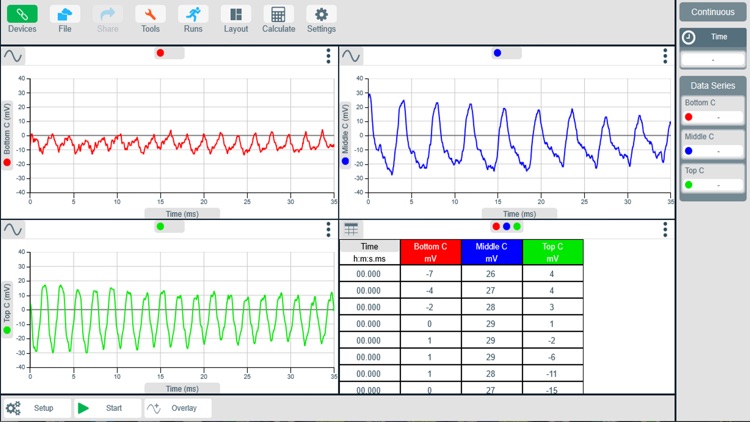Open three-dot menu on Bottom C graph
This screenshot has height=422, width=750.
coord(328,57)
